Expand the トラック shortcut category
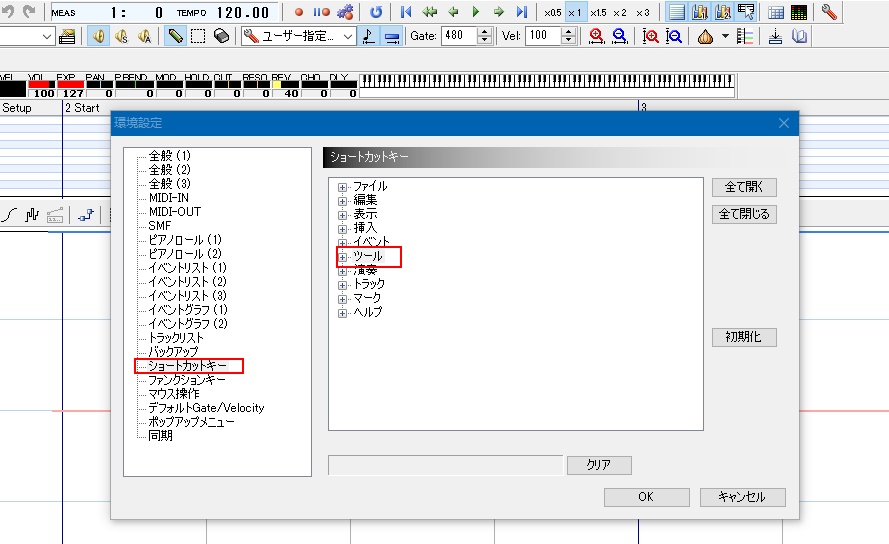The height and width of the screenshot is (544, 889). (x=342, y=285)
